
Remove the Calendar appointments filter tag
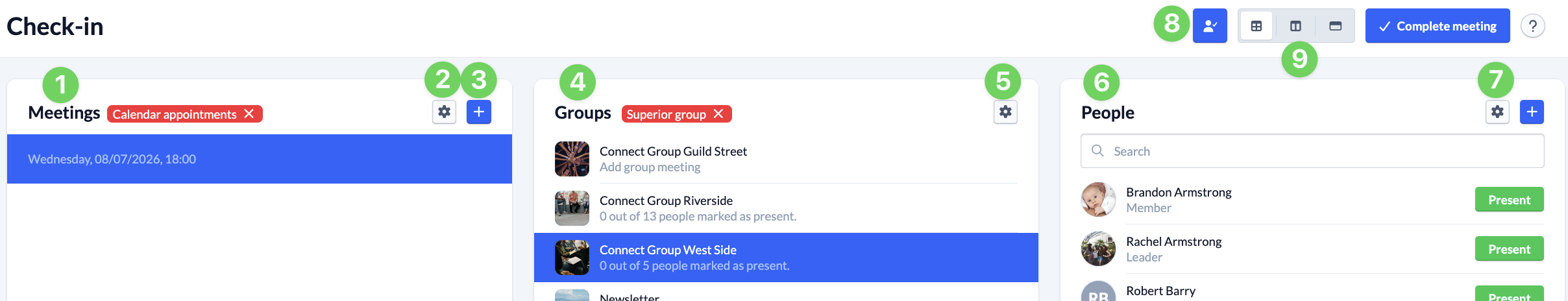click(x=249, y=114)
